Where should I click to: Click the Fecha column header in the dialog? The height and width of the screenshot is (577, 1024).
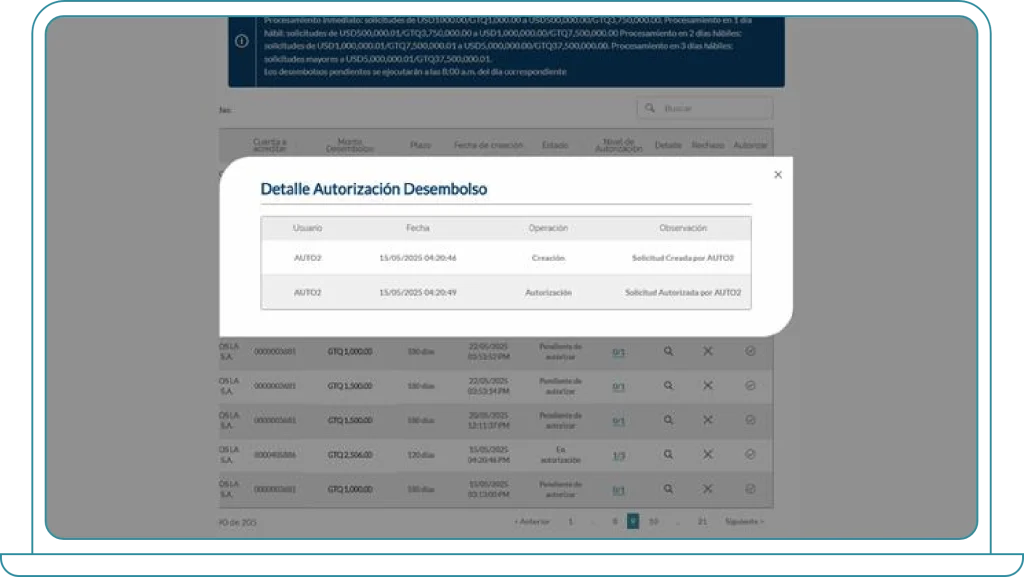pos(418,228)
